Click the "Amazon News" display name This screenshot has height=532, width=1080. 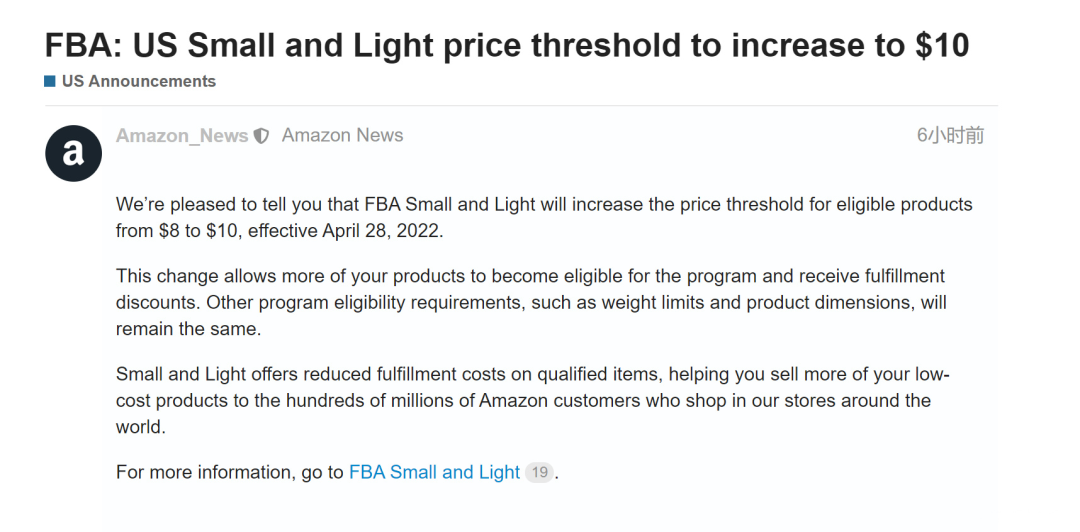(x=342, y=136)
